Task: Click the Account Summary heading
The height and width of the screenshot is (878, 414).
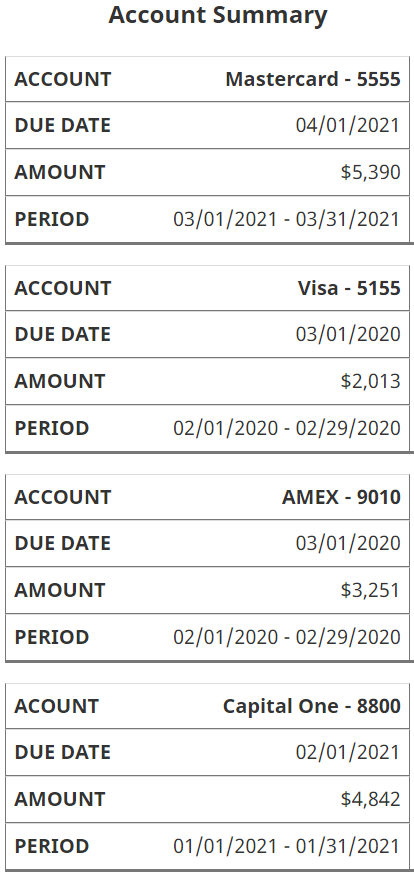Action: (217, 15)
